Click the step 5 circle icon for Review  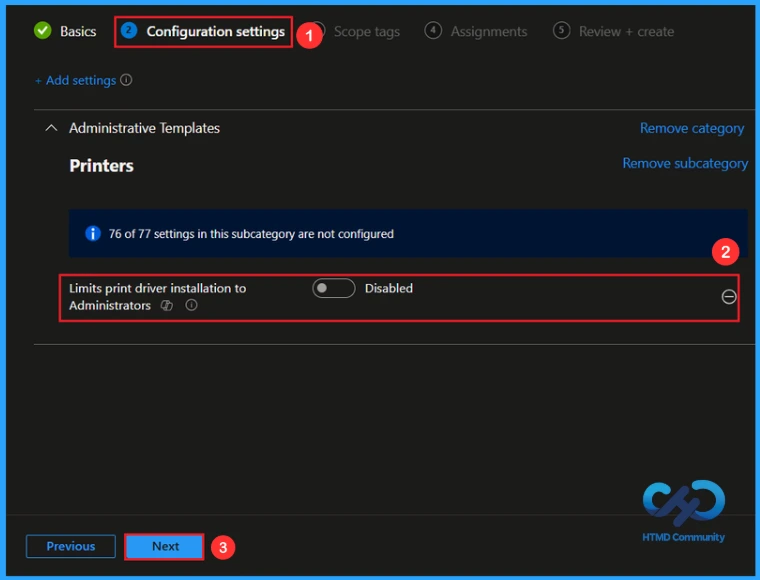click(x=561, y=30)
